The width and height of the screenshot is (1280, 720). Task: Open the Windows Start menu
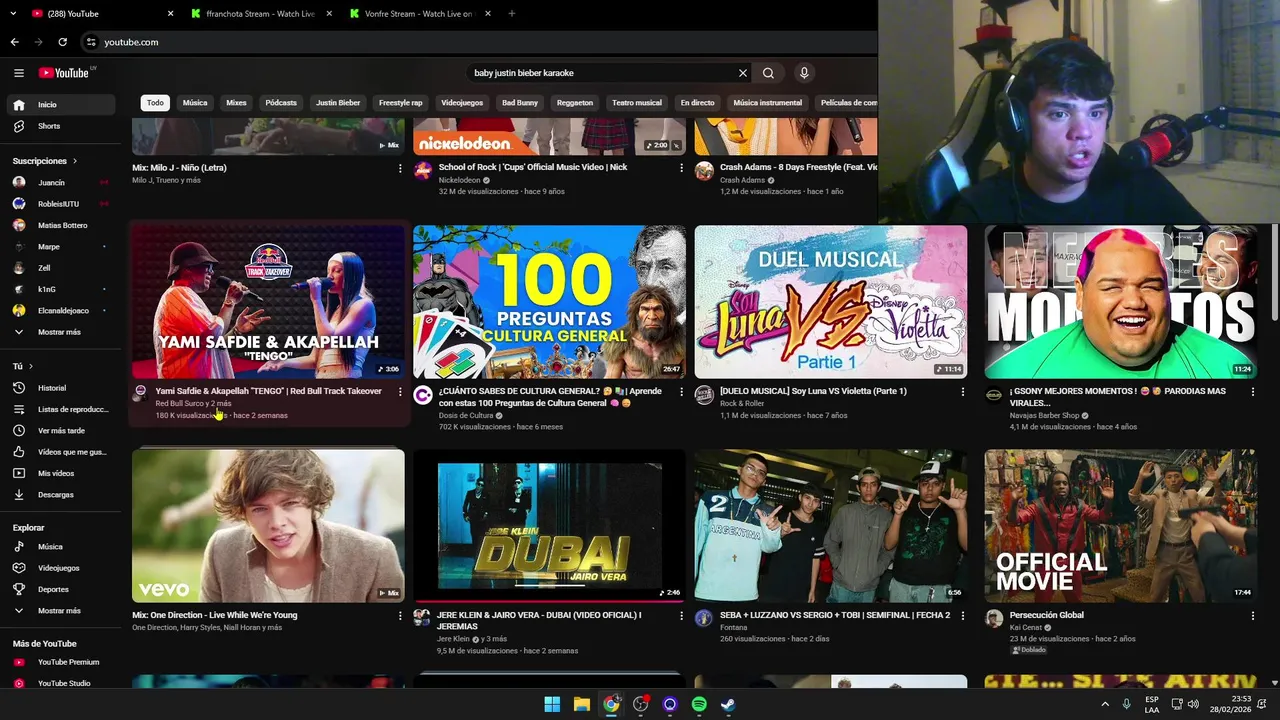coord(552,704)
